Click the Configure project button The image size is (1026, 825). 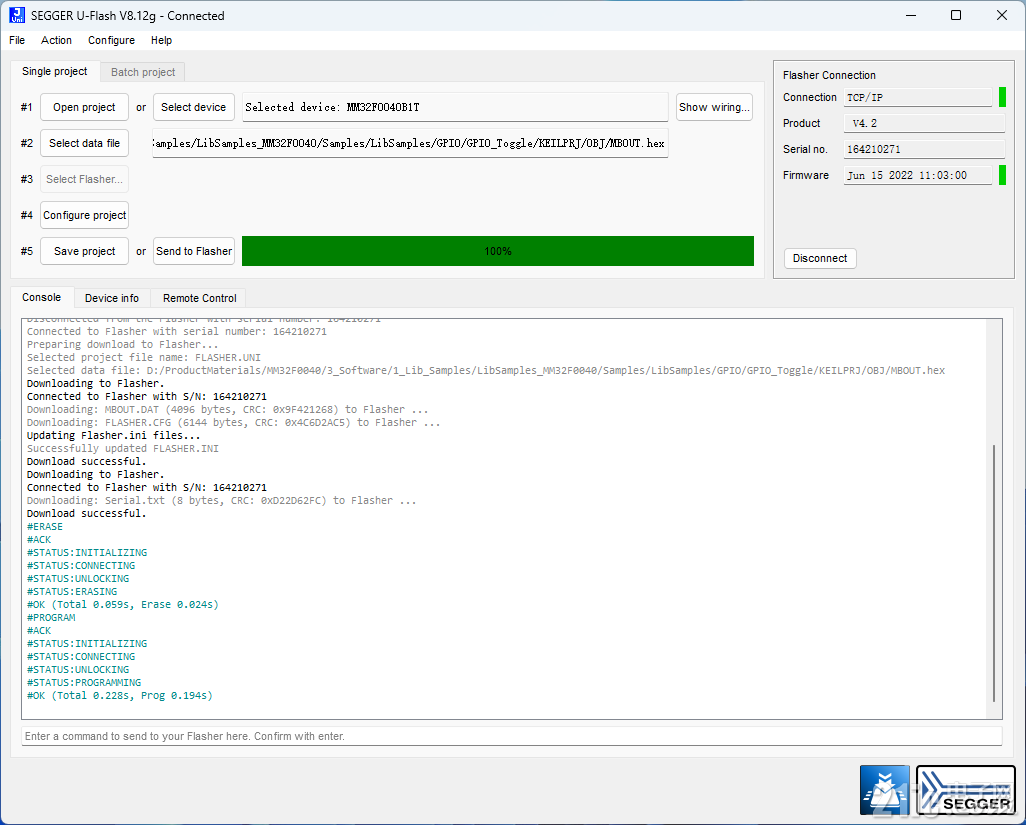point(84,215)
